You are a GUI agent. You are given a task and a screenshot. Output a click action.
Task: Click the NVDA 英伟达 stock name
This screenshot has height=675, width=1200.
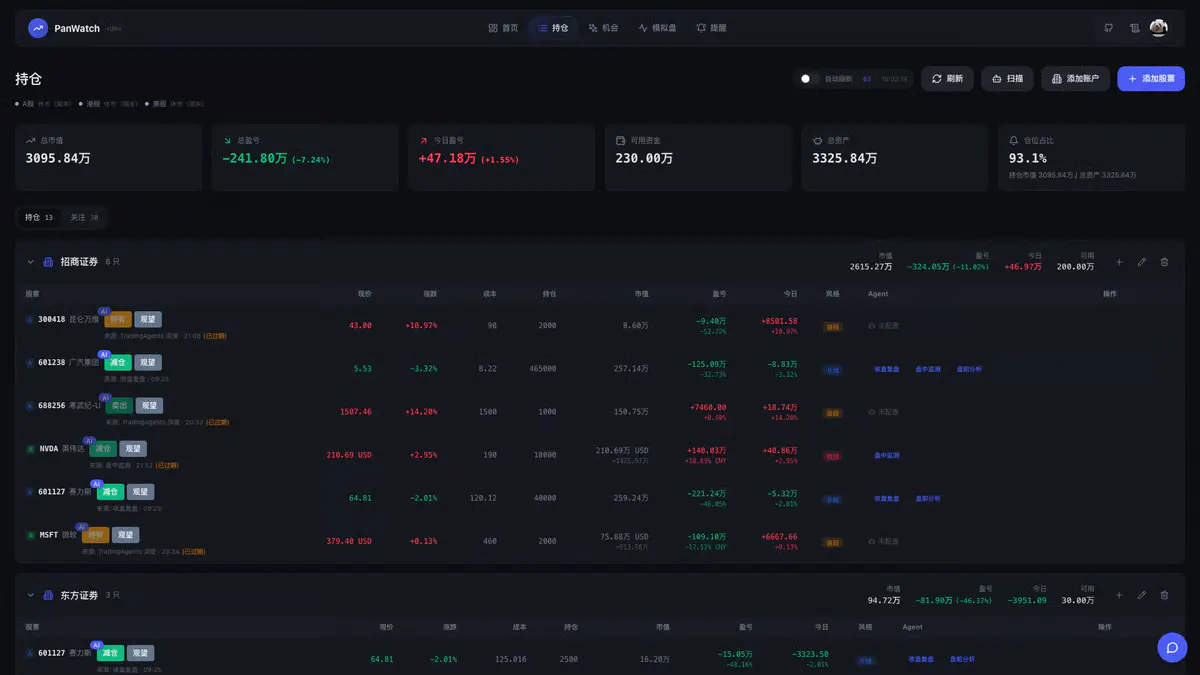(61, 449)
